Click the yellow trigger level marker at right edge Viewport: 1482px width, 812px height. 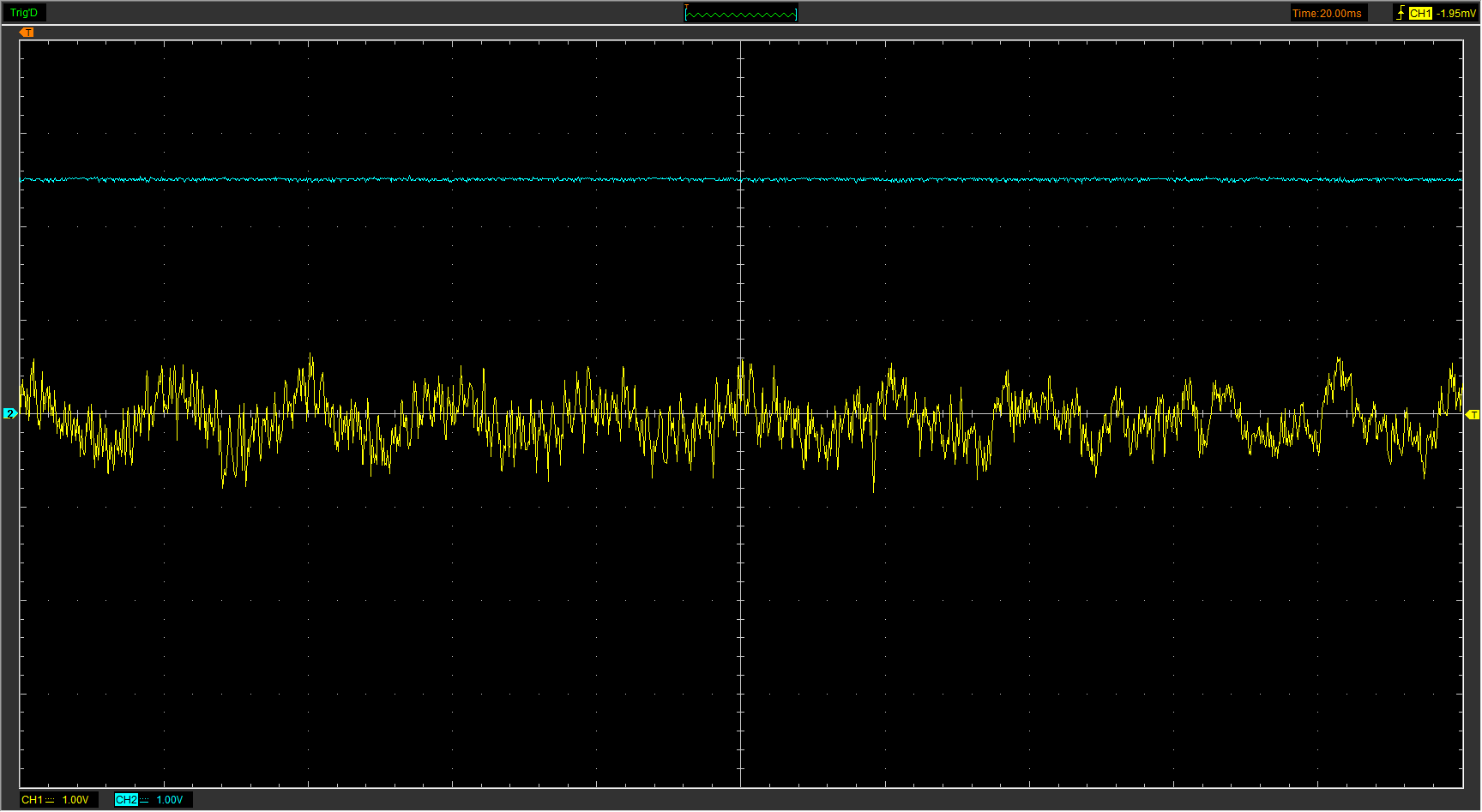pos(1473,414)
